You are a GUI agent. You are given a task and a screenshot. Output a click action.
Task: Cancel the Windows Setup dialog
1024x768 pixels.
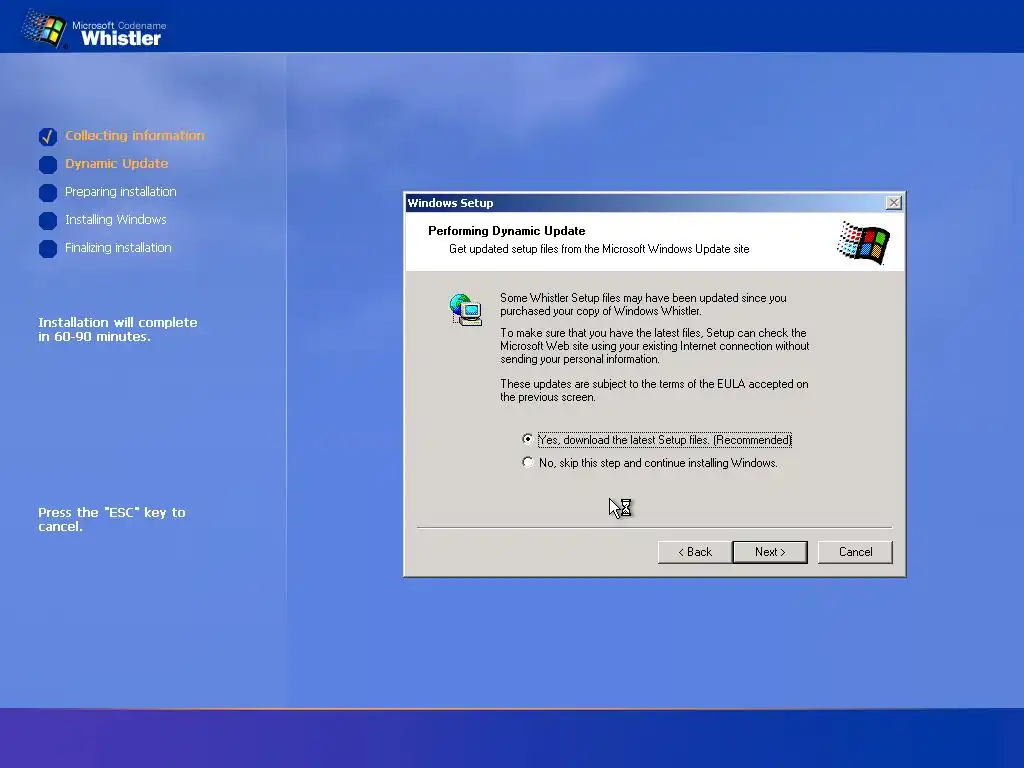(x=855, y=552)
